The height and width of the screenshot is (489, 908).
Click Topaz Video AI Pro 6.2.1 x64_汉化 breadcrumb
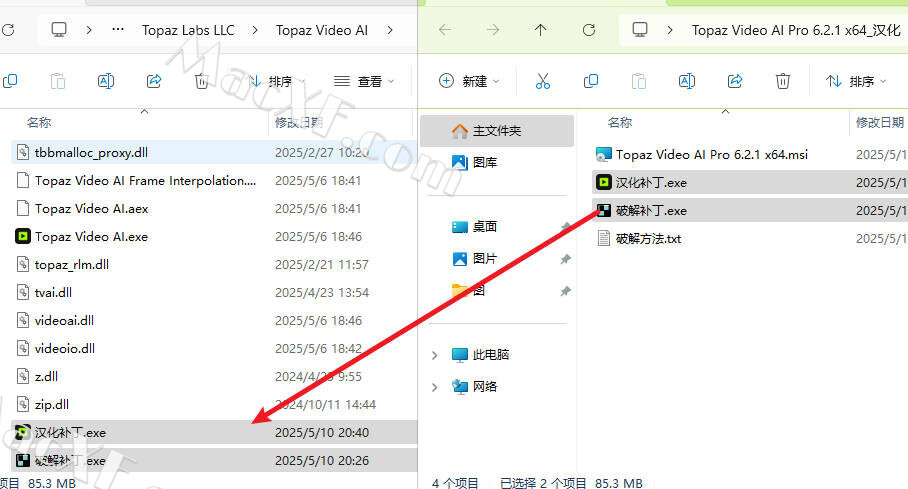pos(796,30)
